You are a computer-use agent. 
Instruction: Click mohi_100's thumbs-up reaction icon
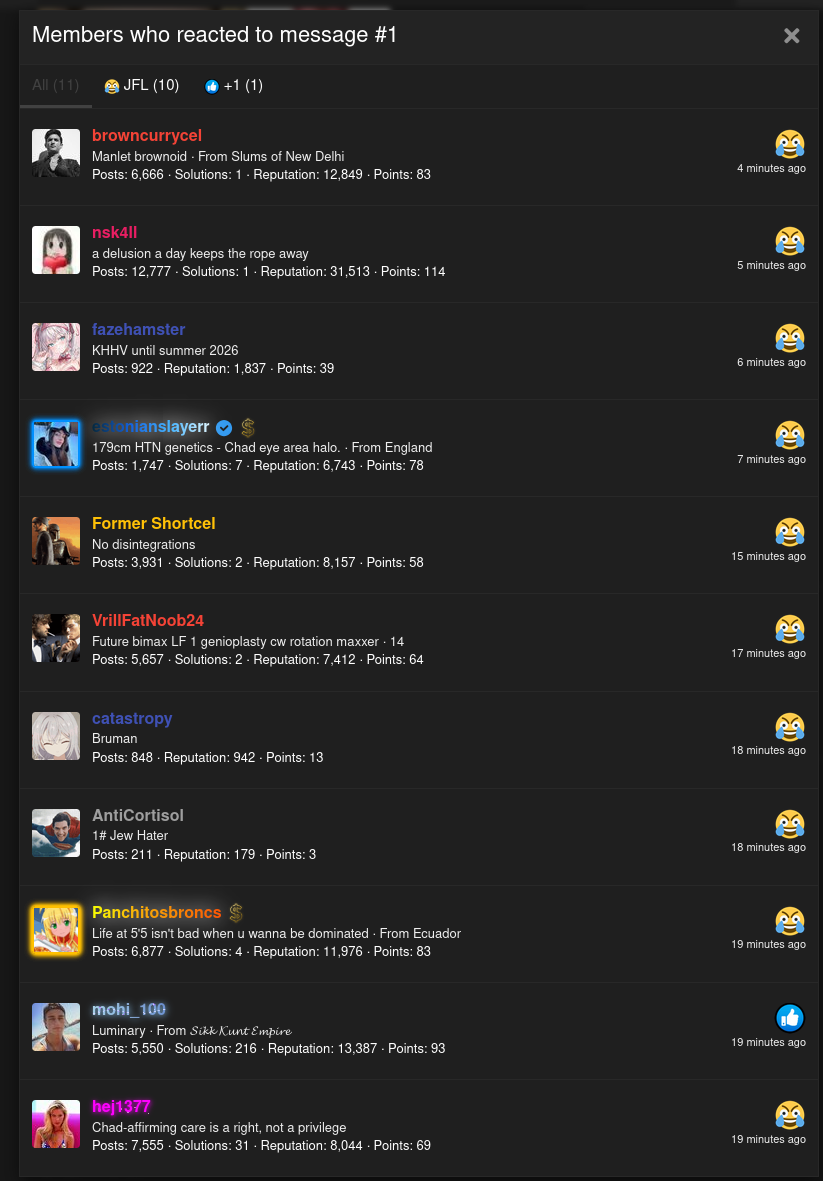tap(790, 1018)
